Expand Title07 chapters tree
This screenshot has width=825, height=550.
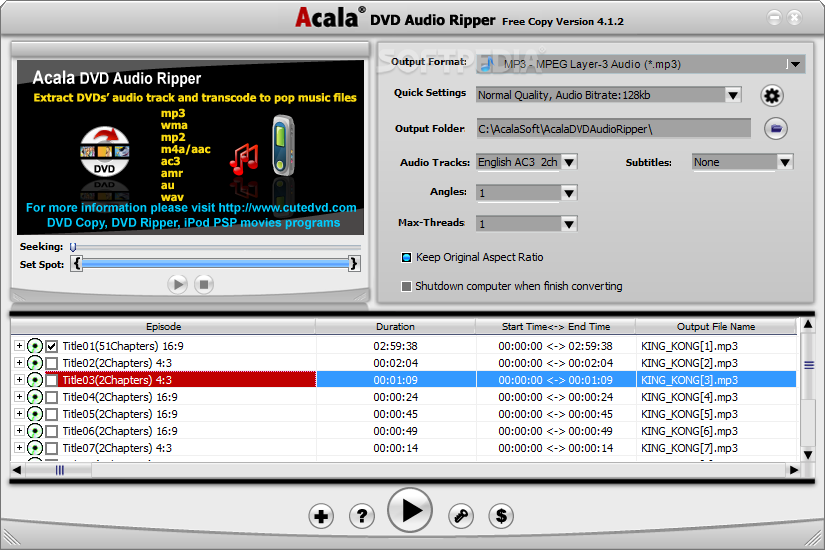pyautogui.click(x=19, y=447)
